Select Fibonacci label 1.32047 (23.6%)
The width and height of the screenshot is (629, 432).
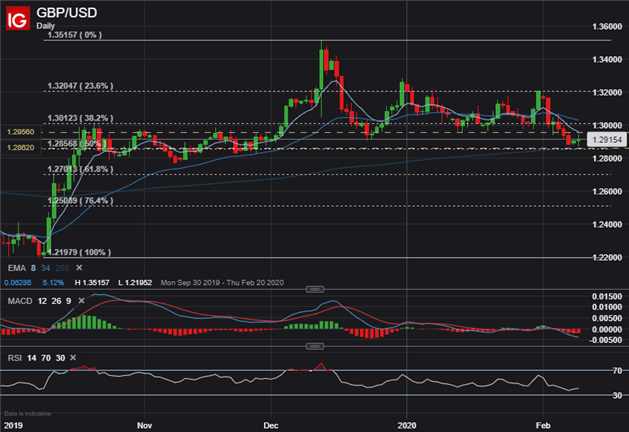click(80, 86)
